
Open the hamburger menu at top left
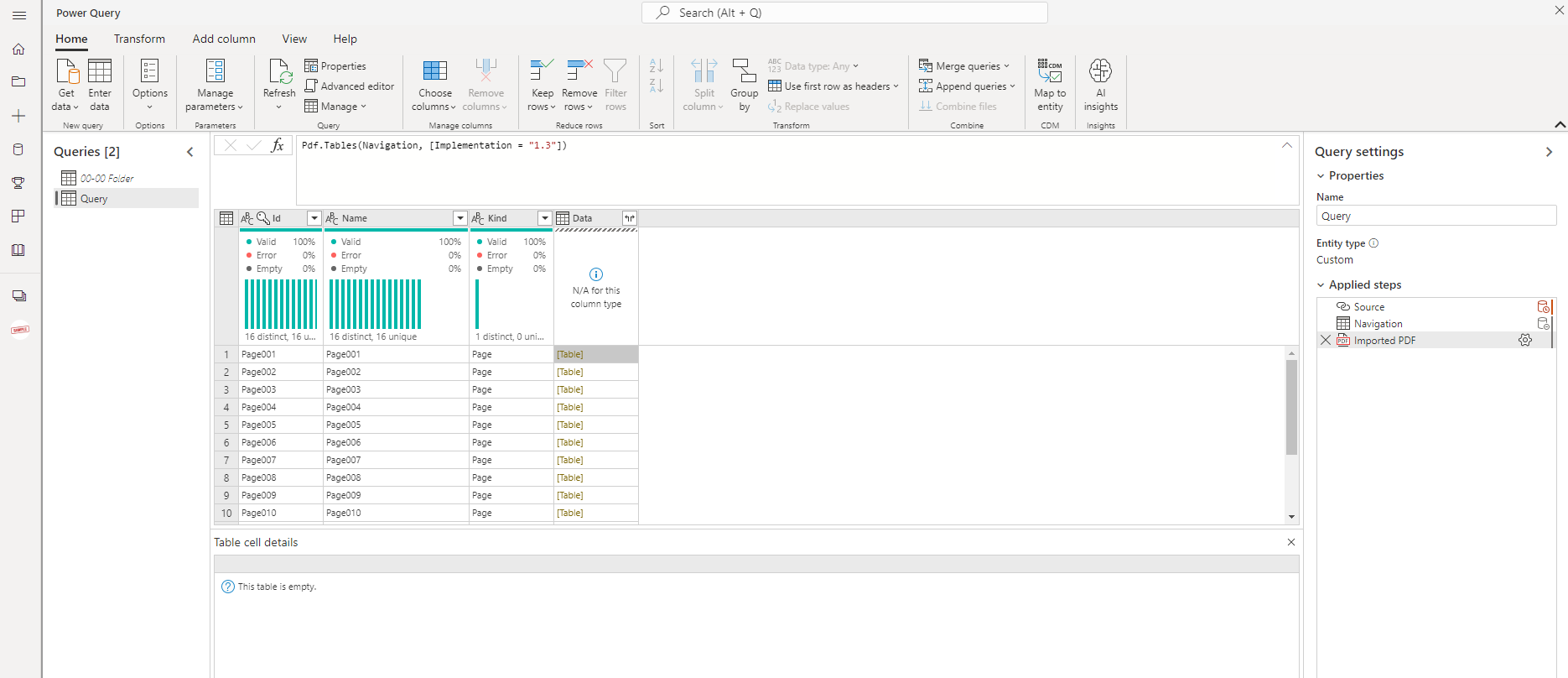(18, 15)
